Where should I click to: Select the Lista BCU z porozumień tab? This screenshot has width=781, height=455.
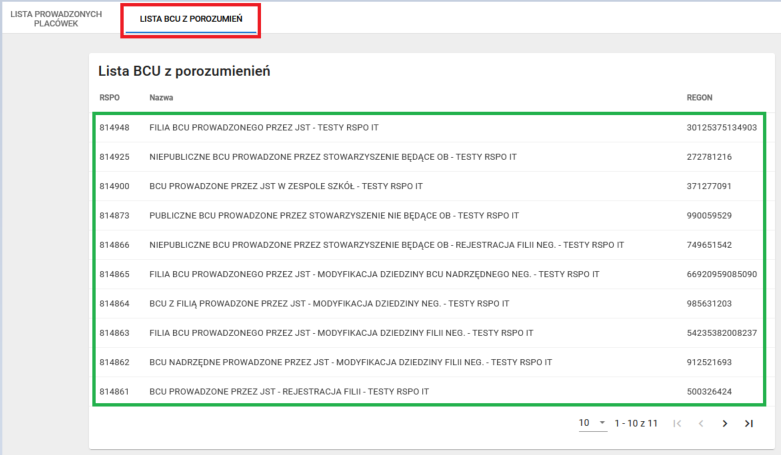pos(190,19)
